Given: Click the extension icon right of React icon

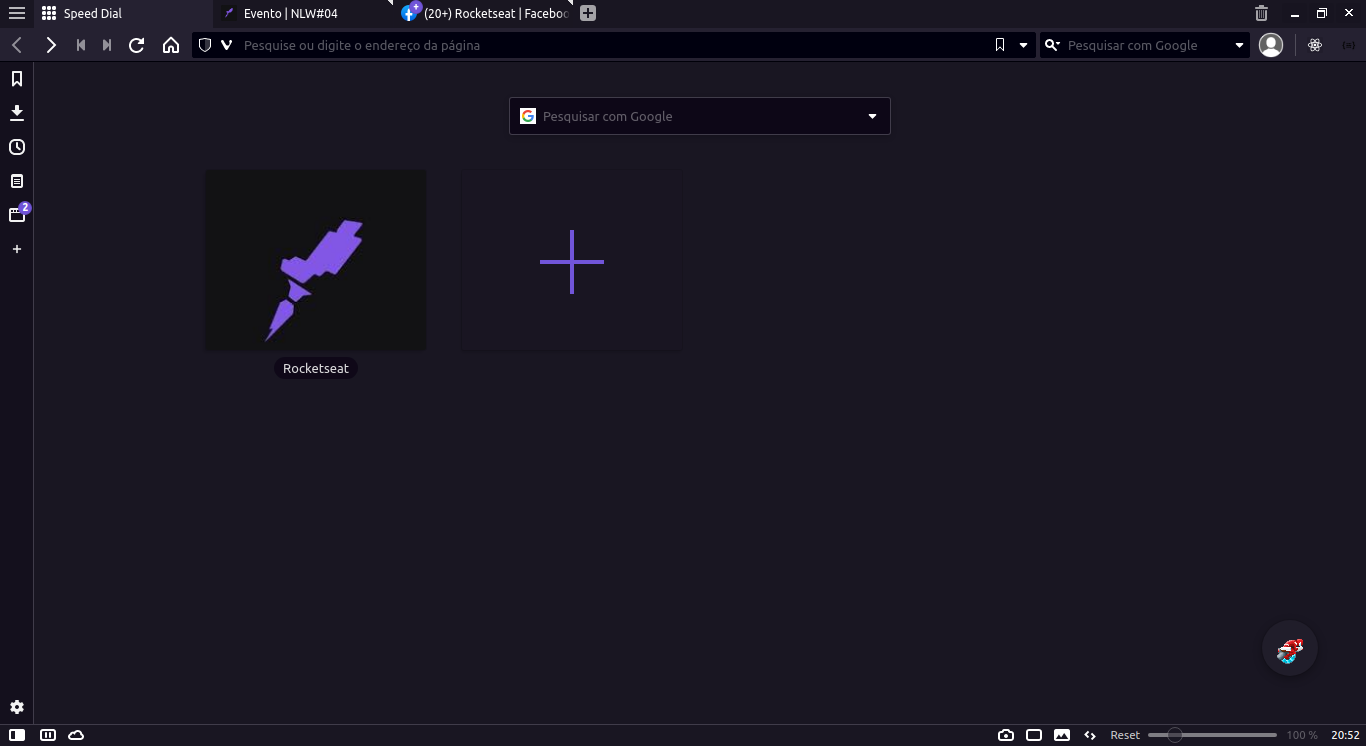Looking at the screenshot, I should coord(1349,45).
